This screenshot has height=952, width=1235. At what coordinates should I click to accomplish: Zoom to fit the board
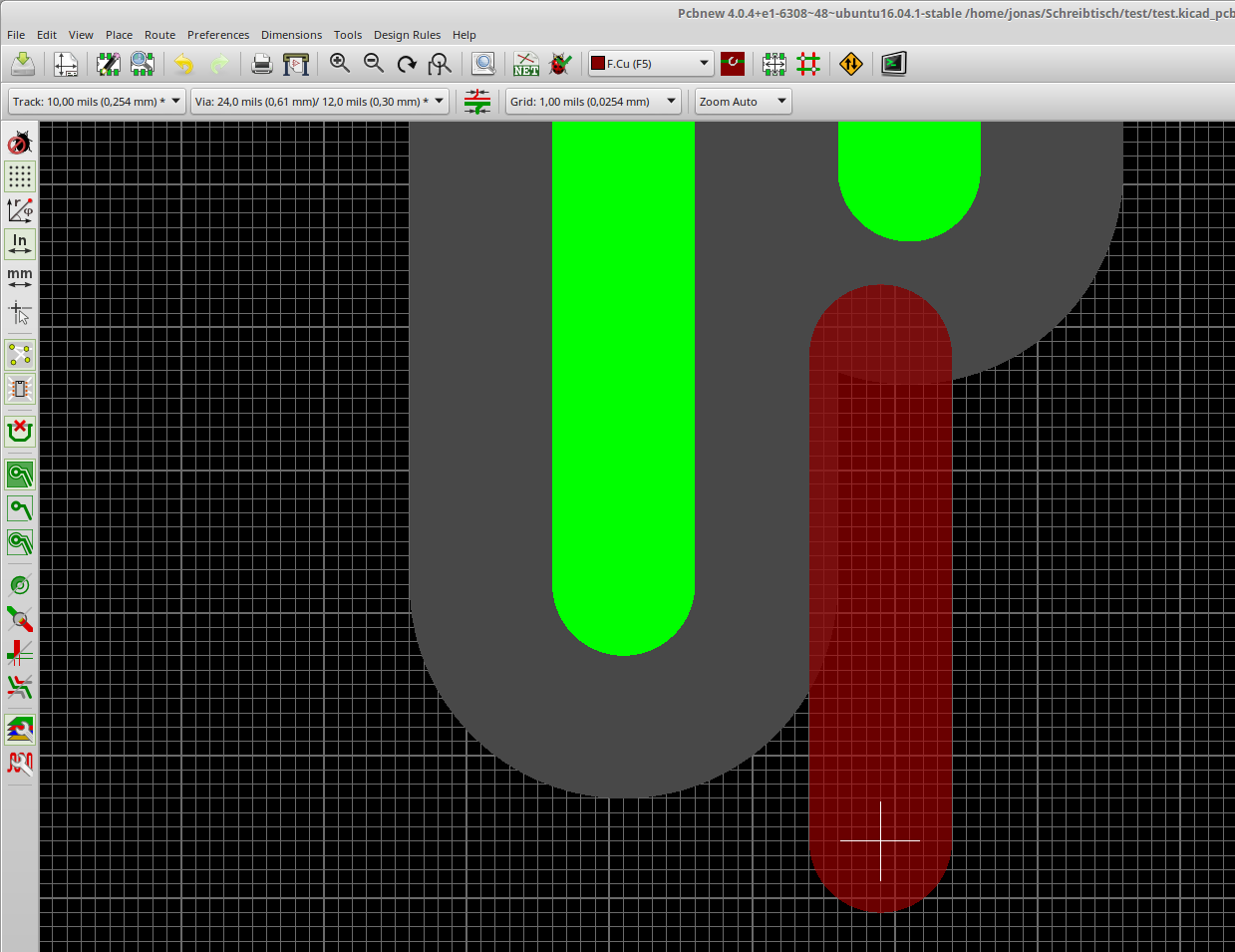[440, 64]
